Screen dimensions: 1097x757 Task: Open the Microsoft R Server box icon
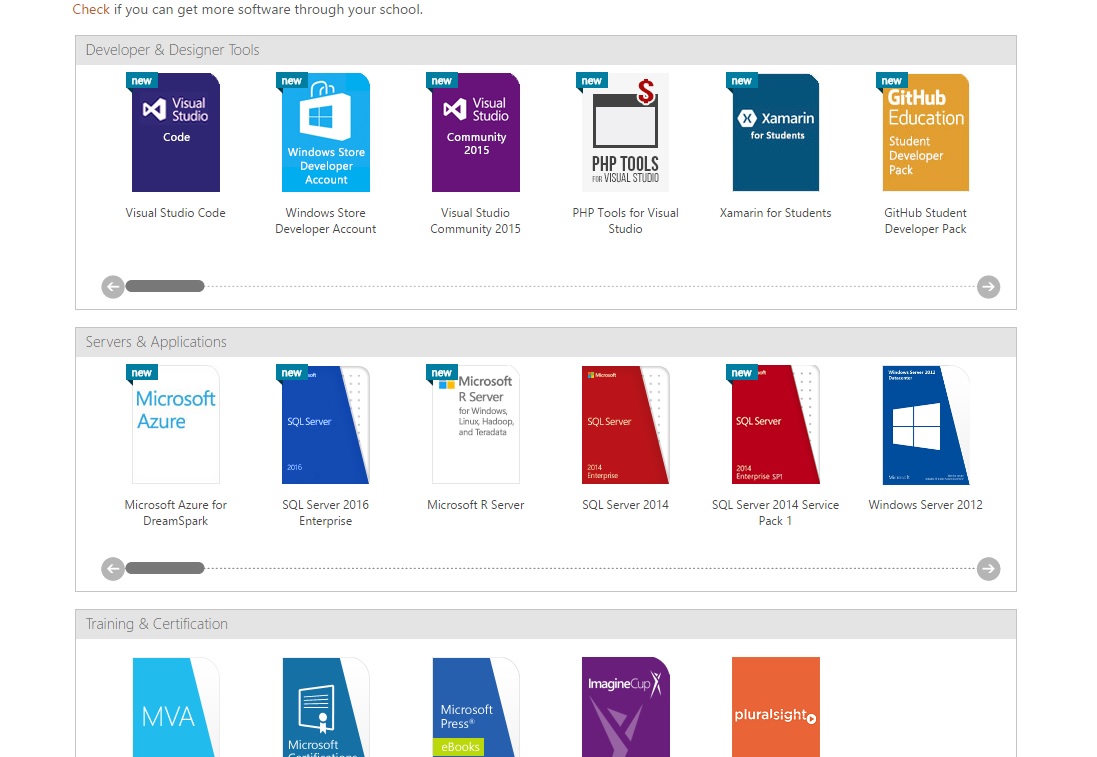(476, 424)
